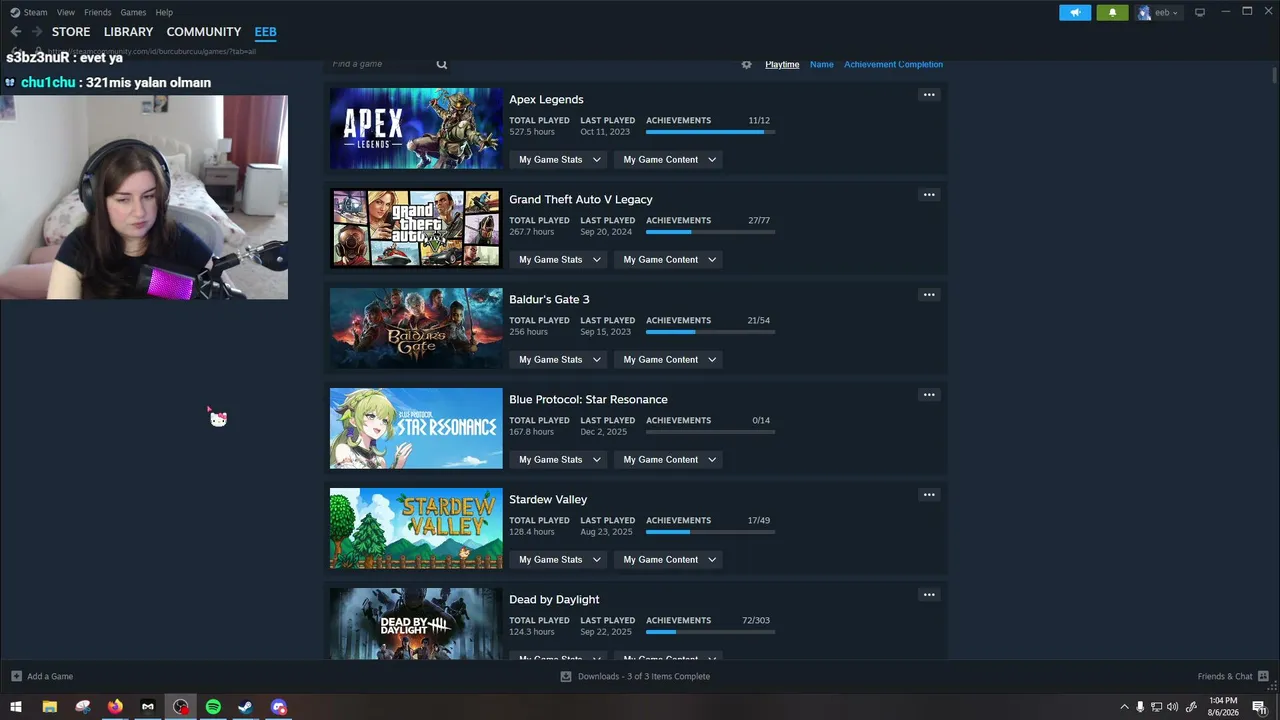The width and height of the screenshot is (1280, 720).
Task: Expand My Game Content for Grand Theft Auto V
Action: pos(669,259)
